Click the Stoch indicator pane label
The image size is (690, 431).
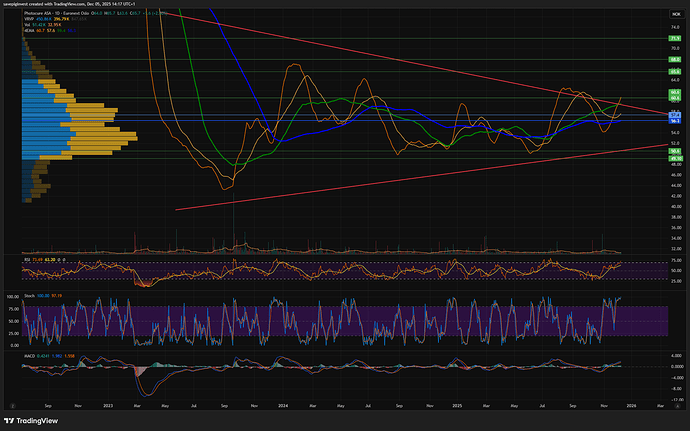(x=30, y=297)
